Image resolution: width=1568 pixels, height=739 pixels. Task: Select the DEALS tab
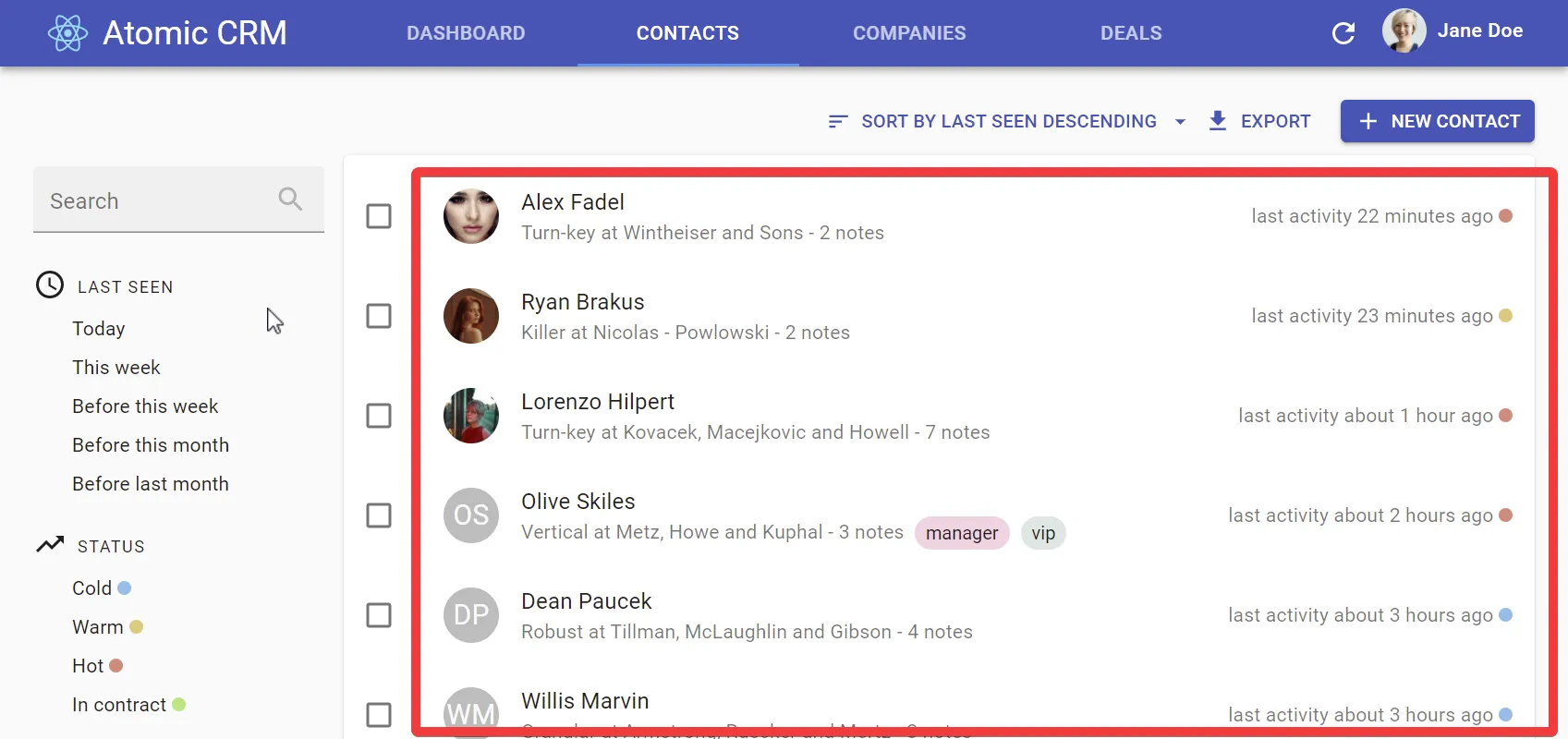(1131, 33)
